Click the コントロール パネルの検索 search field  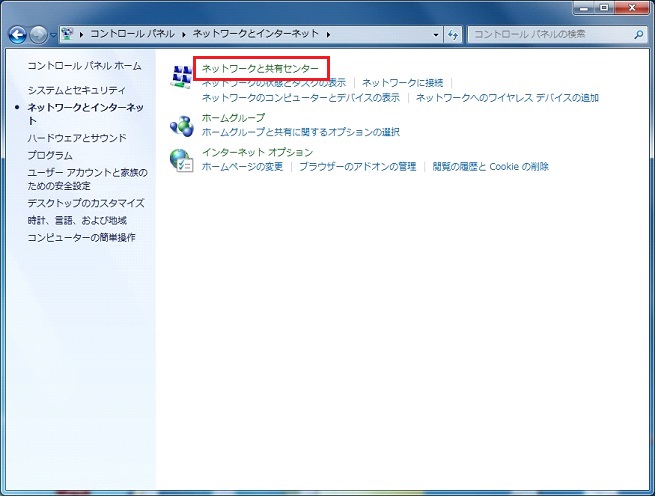tap(548, 34)
